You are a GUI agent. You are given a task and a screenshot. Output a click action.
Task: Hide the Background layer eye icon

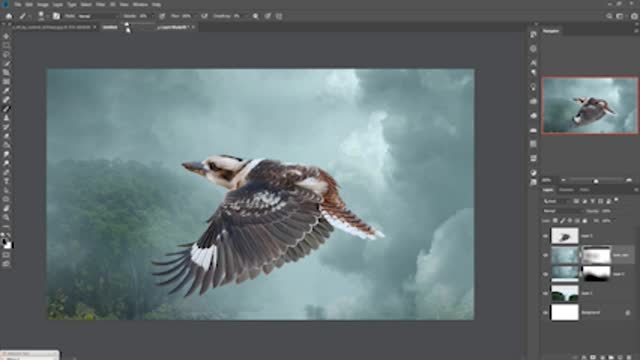(x=545, y=313)
